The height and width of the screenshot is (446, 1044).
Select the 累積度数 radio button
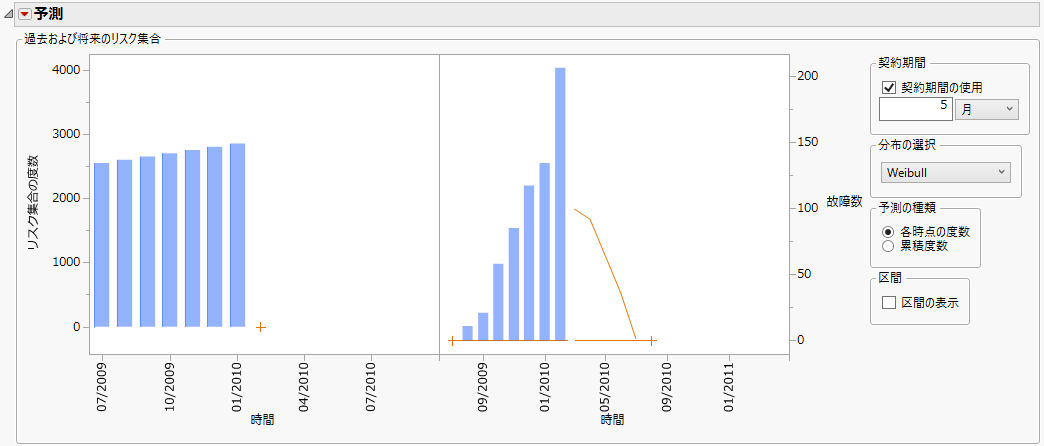888,246
